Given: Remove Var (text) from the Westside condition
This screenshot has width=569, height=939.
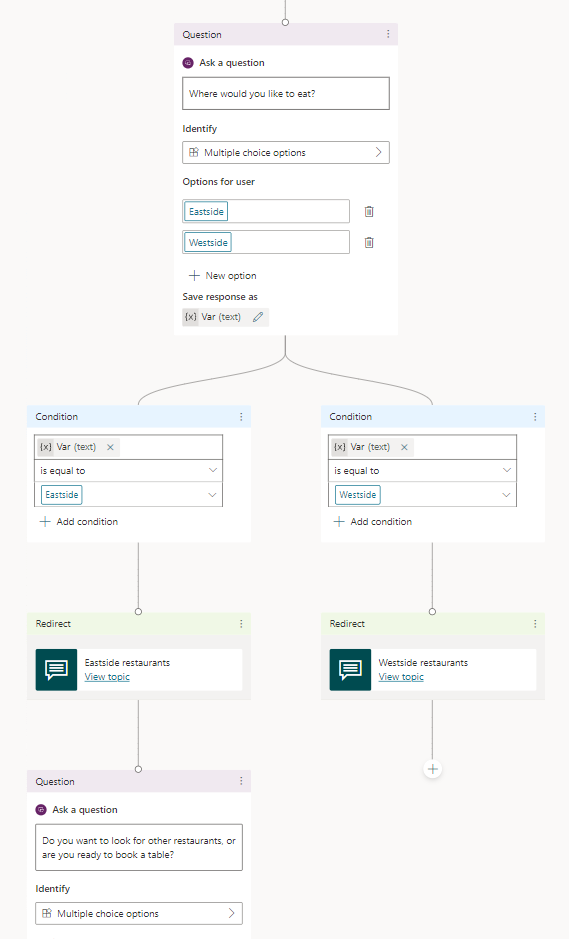Looking at the screenshot, I should [404, 447].
